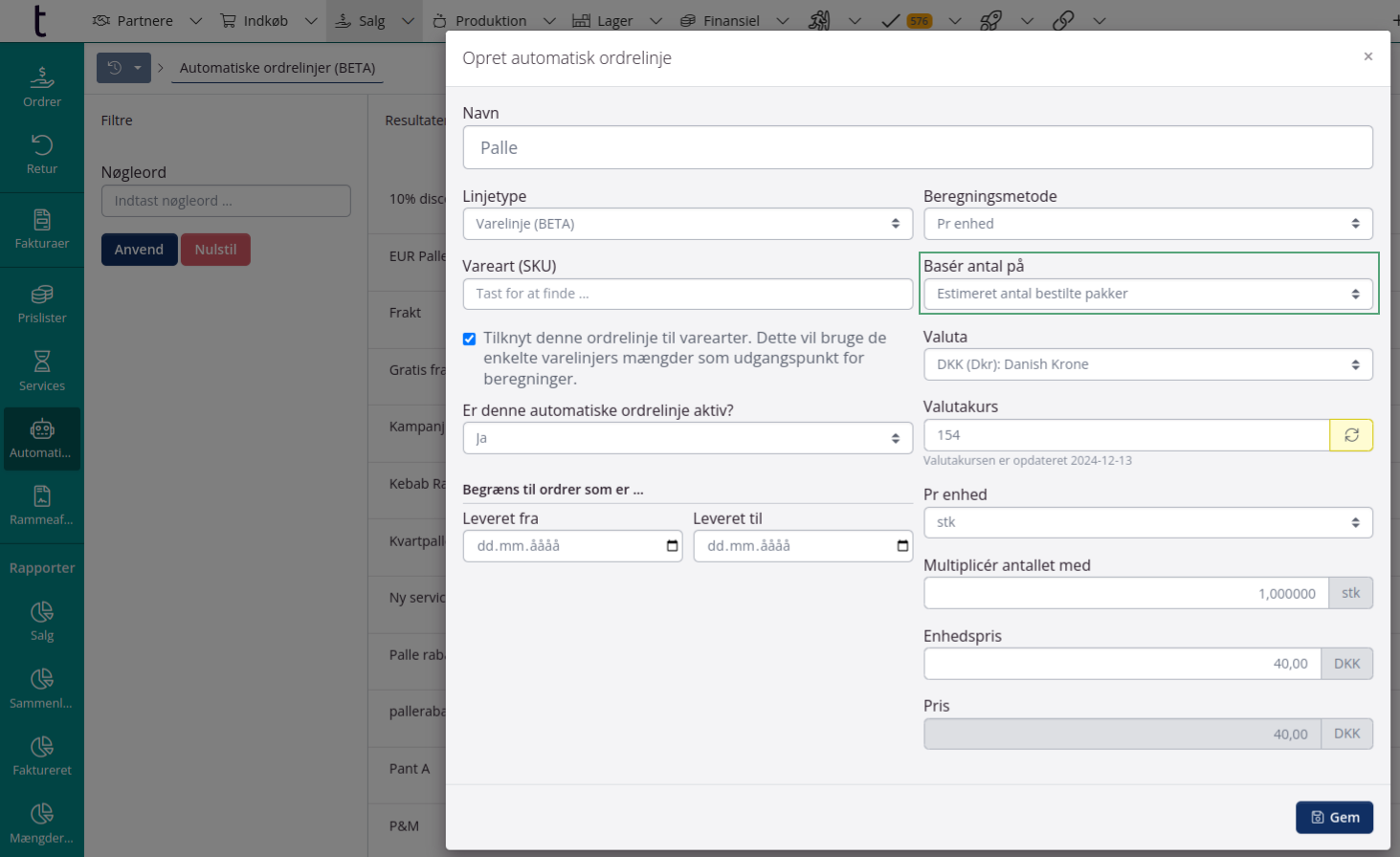The width and height of the screenshot is (1400, 857).
Task: Open the Salg report icon
Action: (42, 621)
